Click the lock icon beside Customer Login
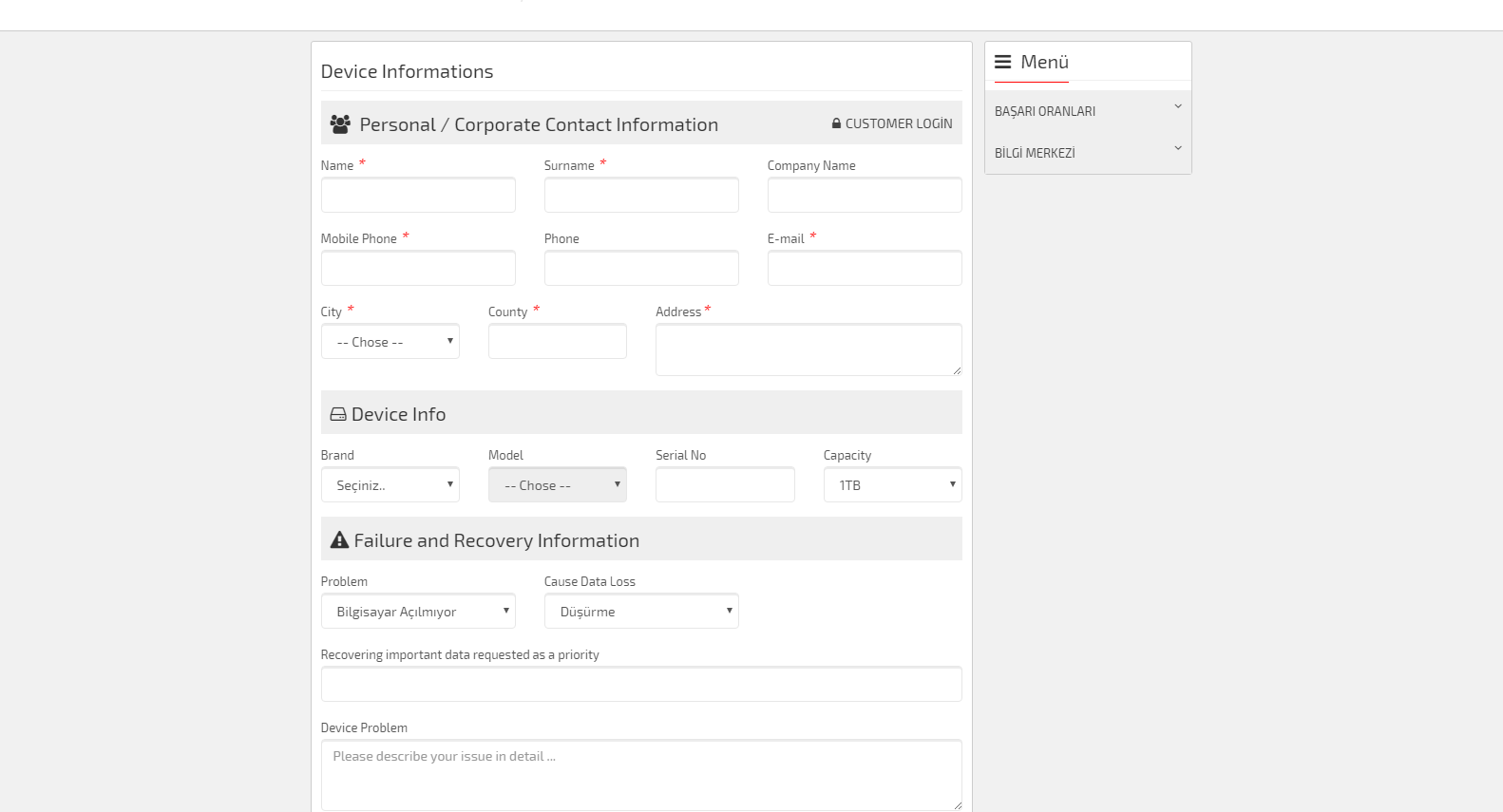1503x812 pixels. coord(836,123)
